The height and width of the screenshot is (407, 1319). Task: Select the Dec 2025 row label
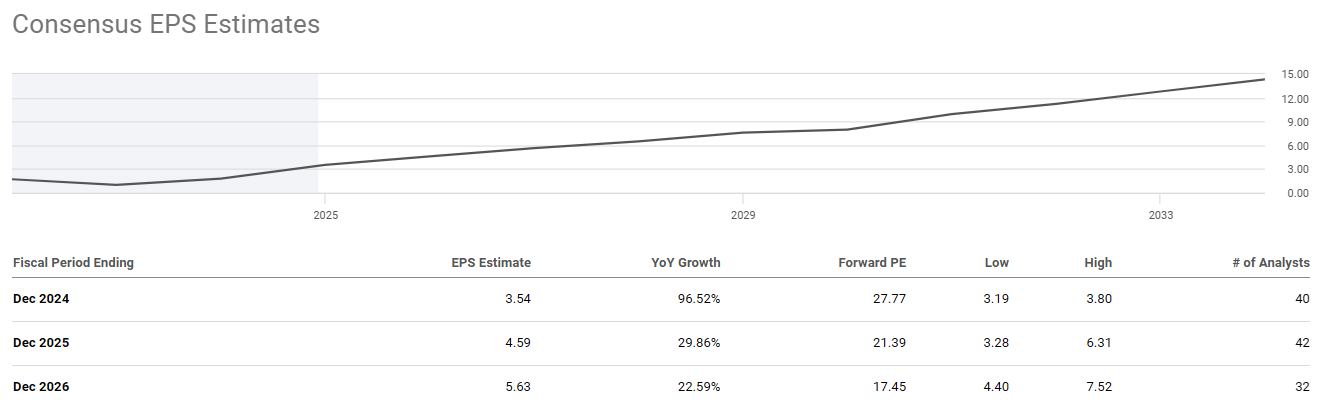click(x=41, y=342)
